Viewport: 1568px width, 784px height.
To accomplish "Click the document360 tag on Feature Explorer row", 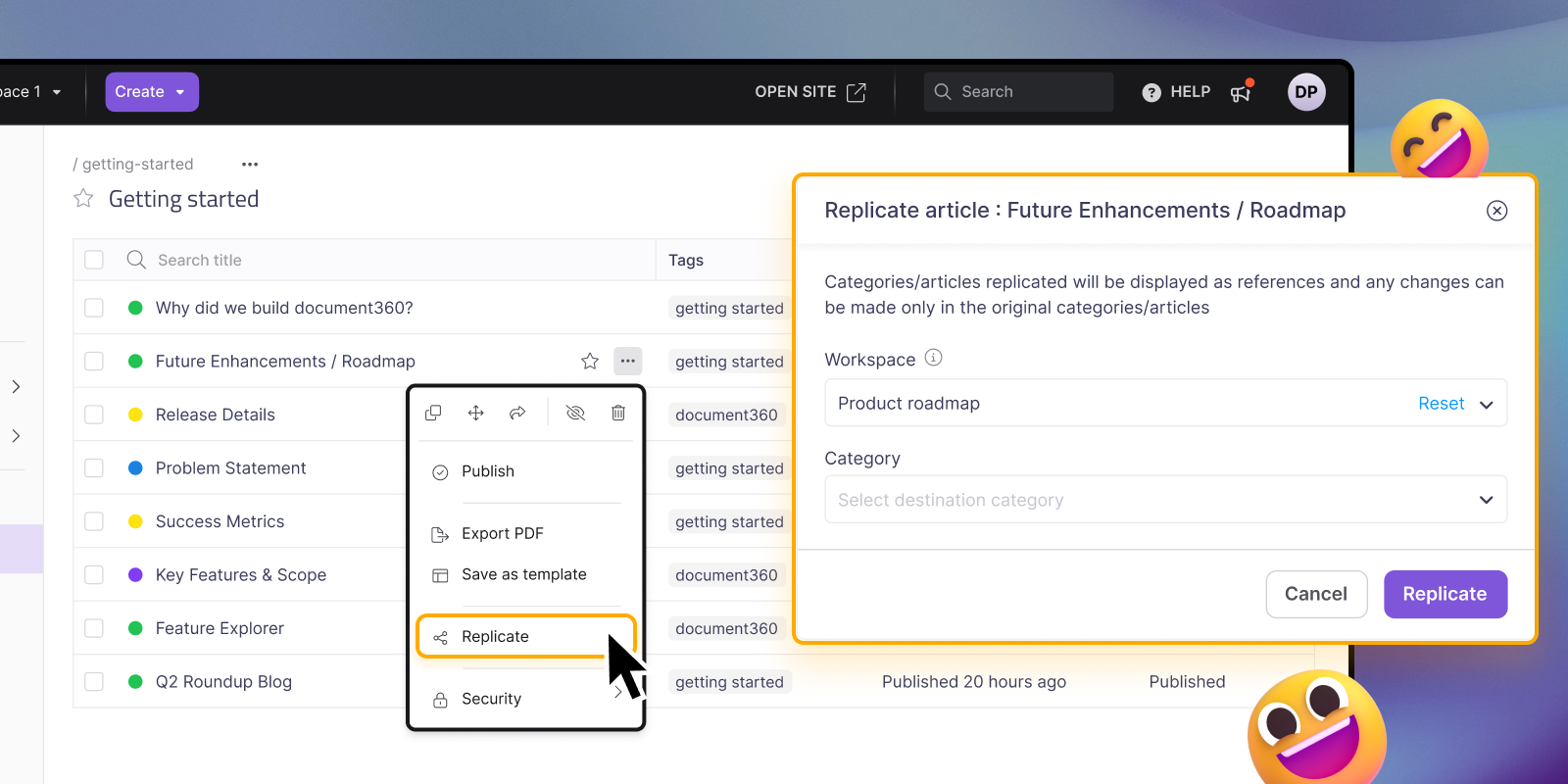I will coord(726,628).
